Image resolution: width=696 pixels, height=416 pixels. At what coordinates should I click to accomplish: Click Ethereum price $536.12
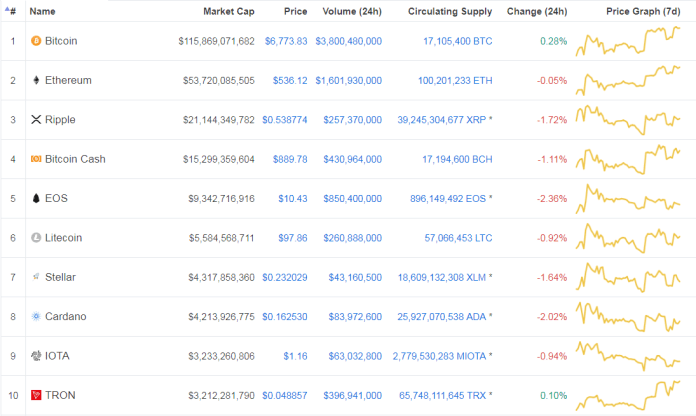(290, 80)
